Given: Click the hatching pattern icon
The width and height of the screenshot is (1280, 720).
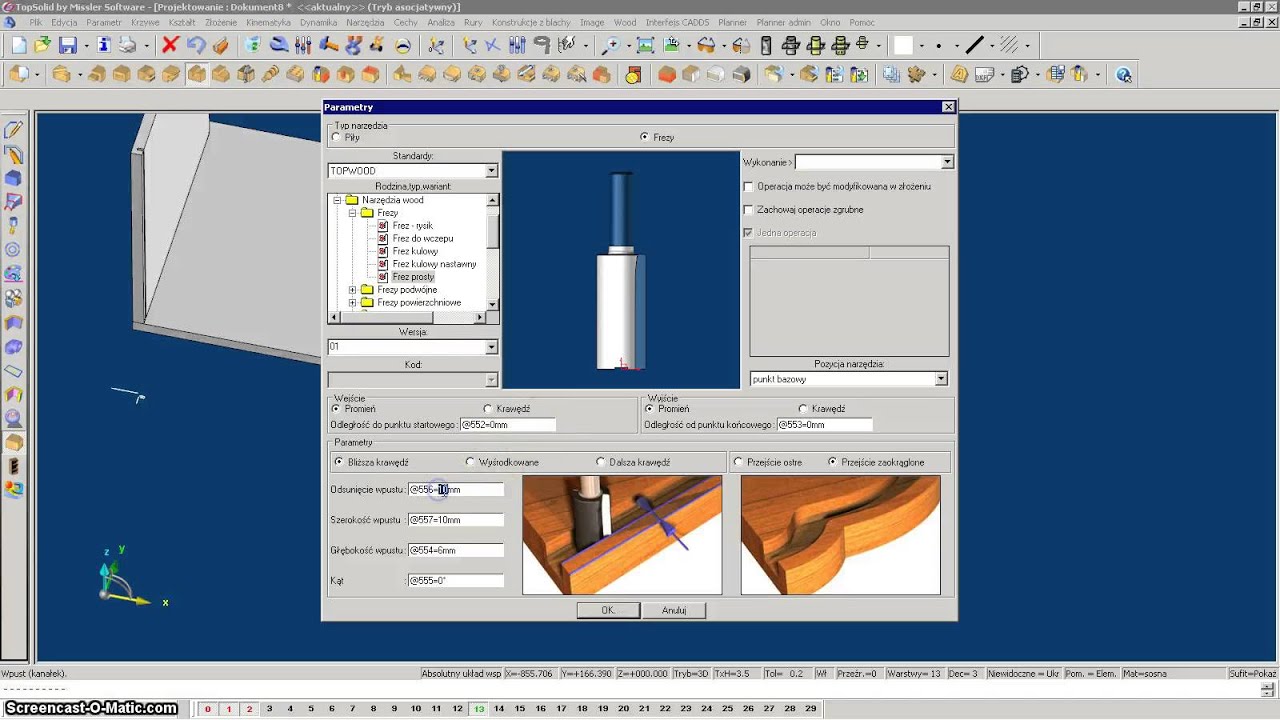Looking at the screenshot, I should (x=1009, y=45).
